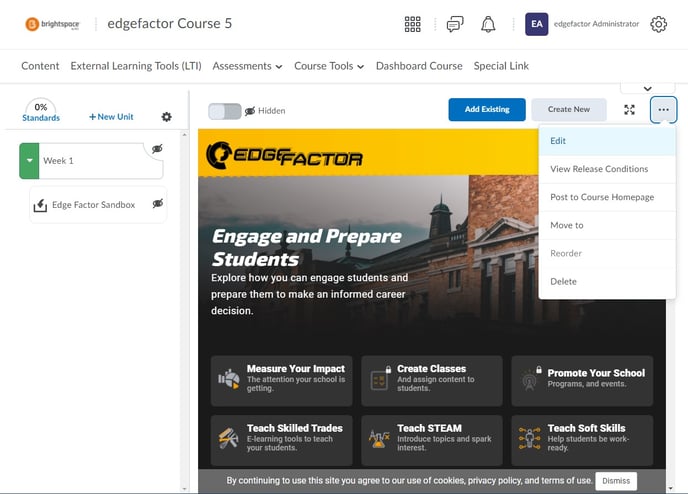Choose Delete from the menu

(607, 281)
